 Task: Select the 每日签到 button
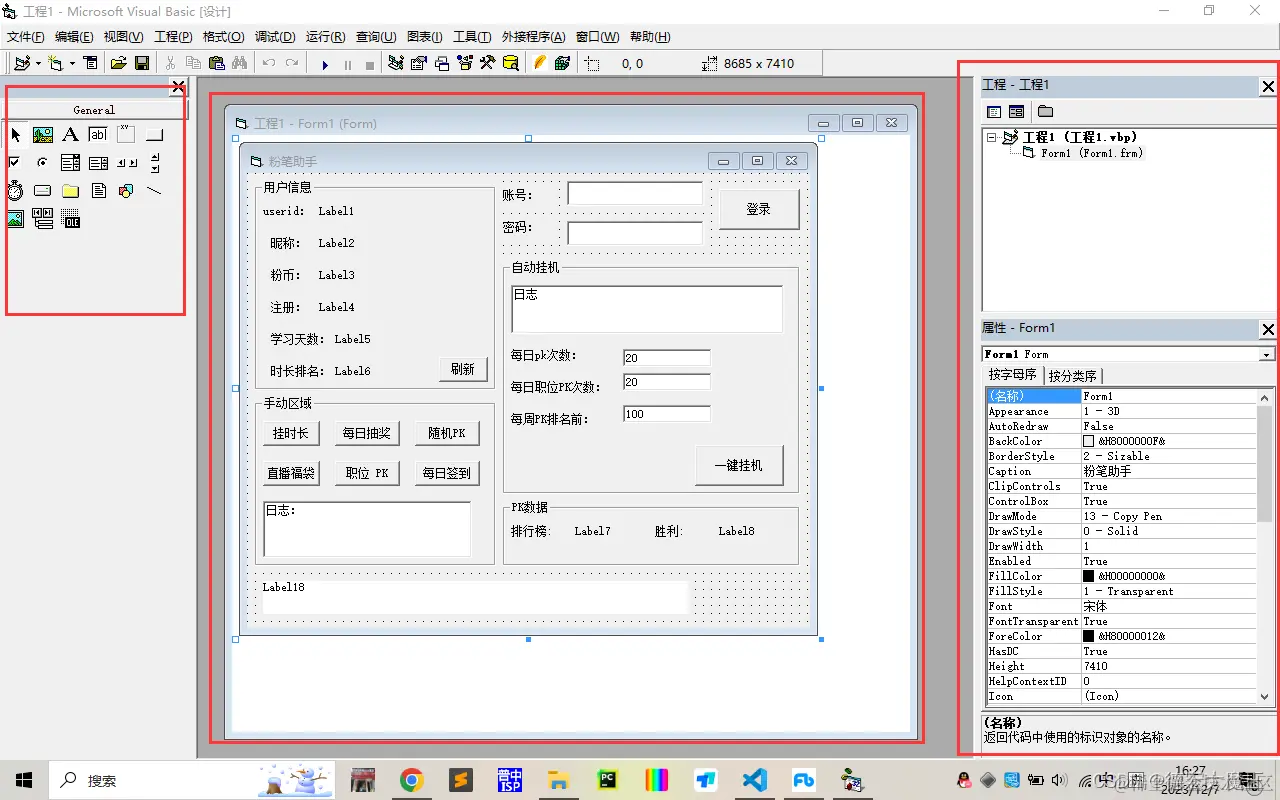tap(446, 473)
